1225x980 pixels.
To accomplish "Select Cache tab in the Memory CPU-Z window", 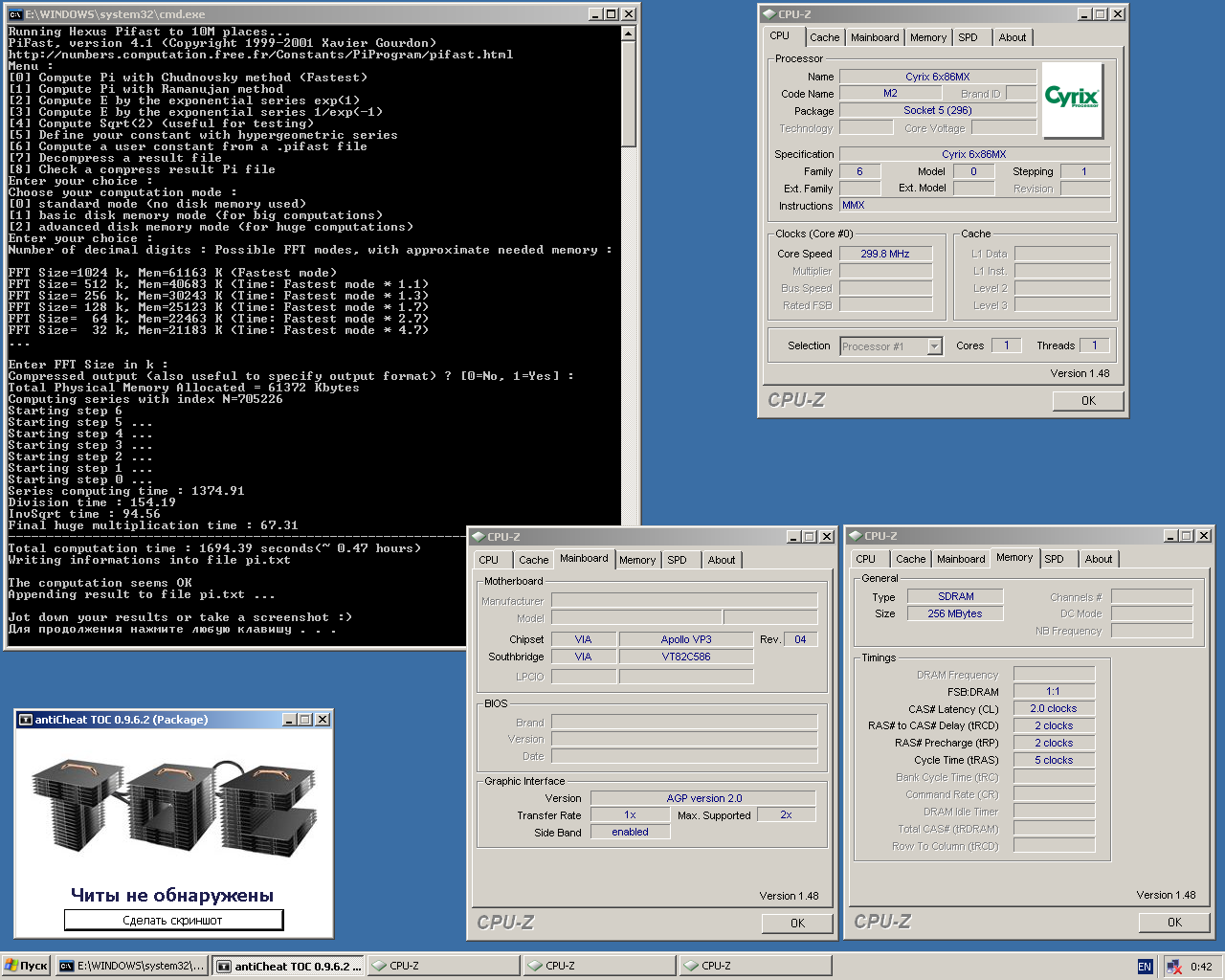I will [x=910, y=560].
